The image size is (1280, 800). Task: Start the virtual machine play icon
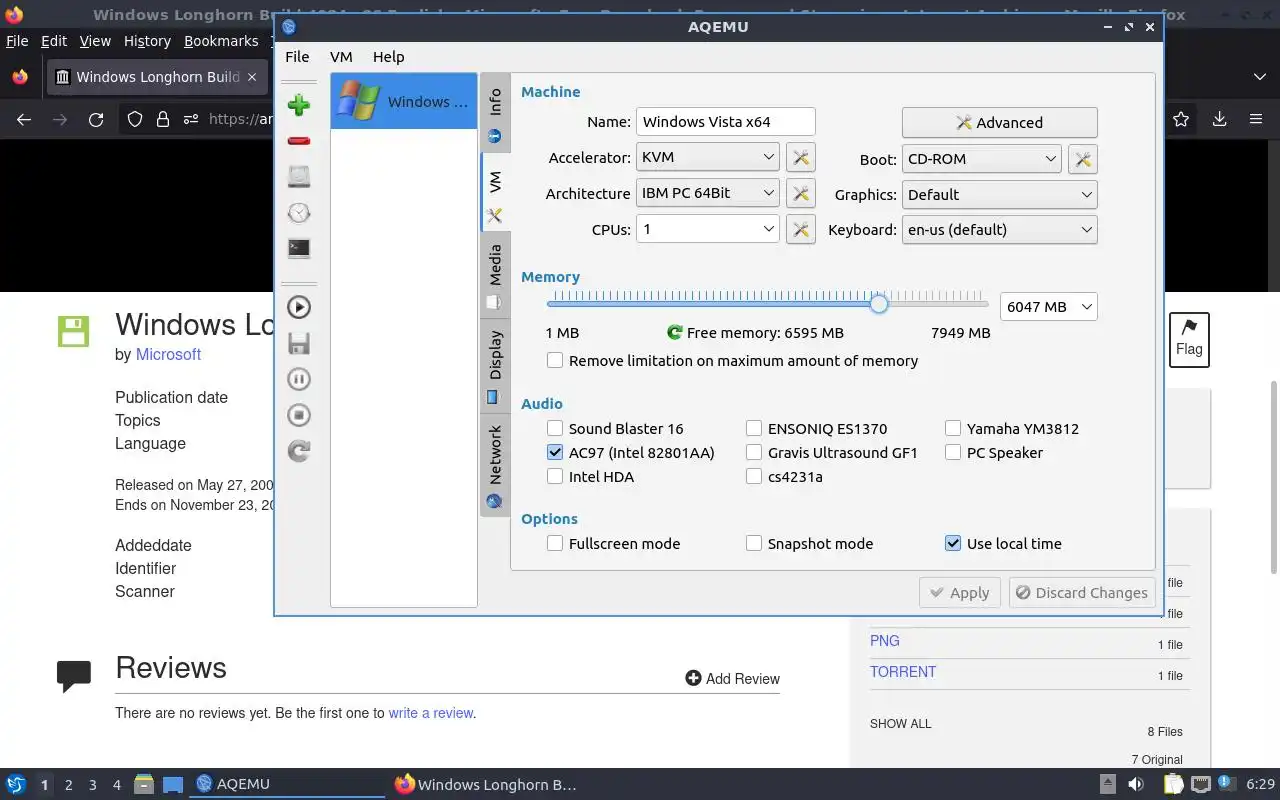coord(298,307)
